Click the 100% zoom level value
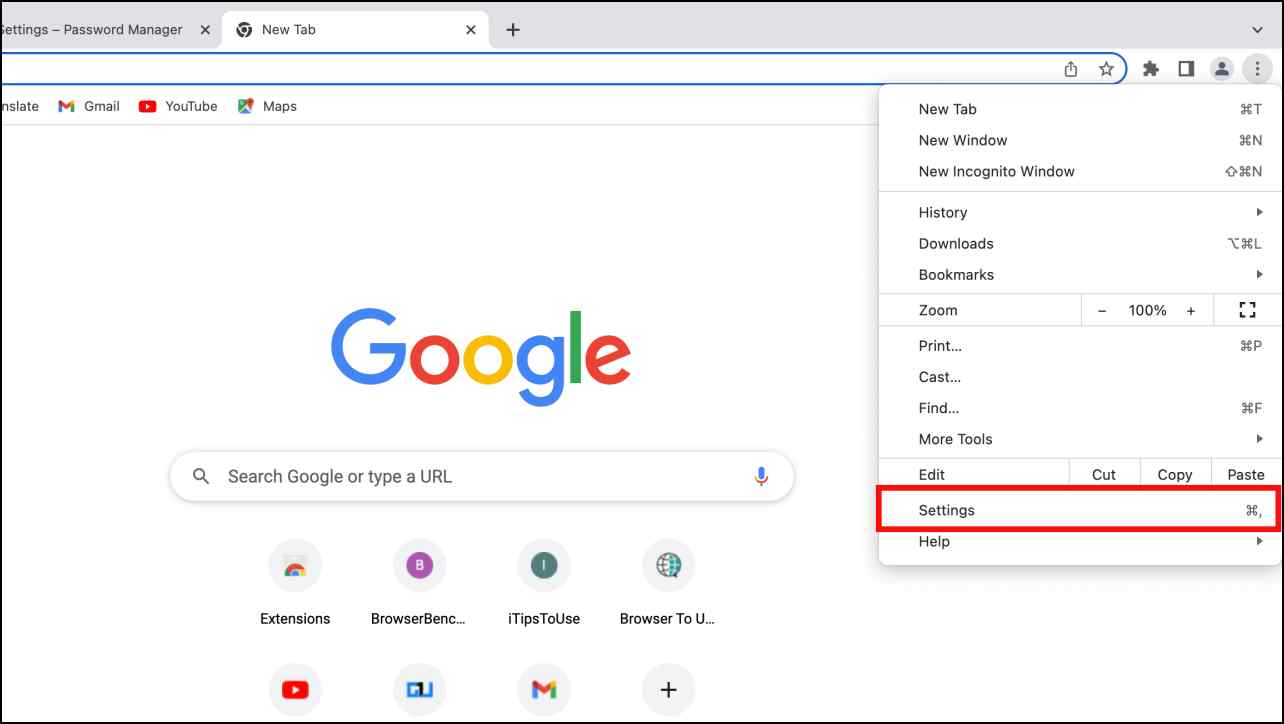 tap(1147, 310)
